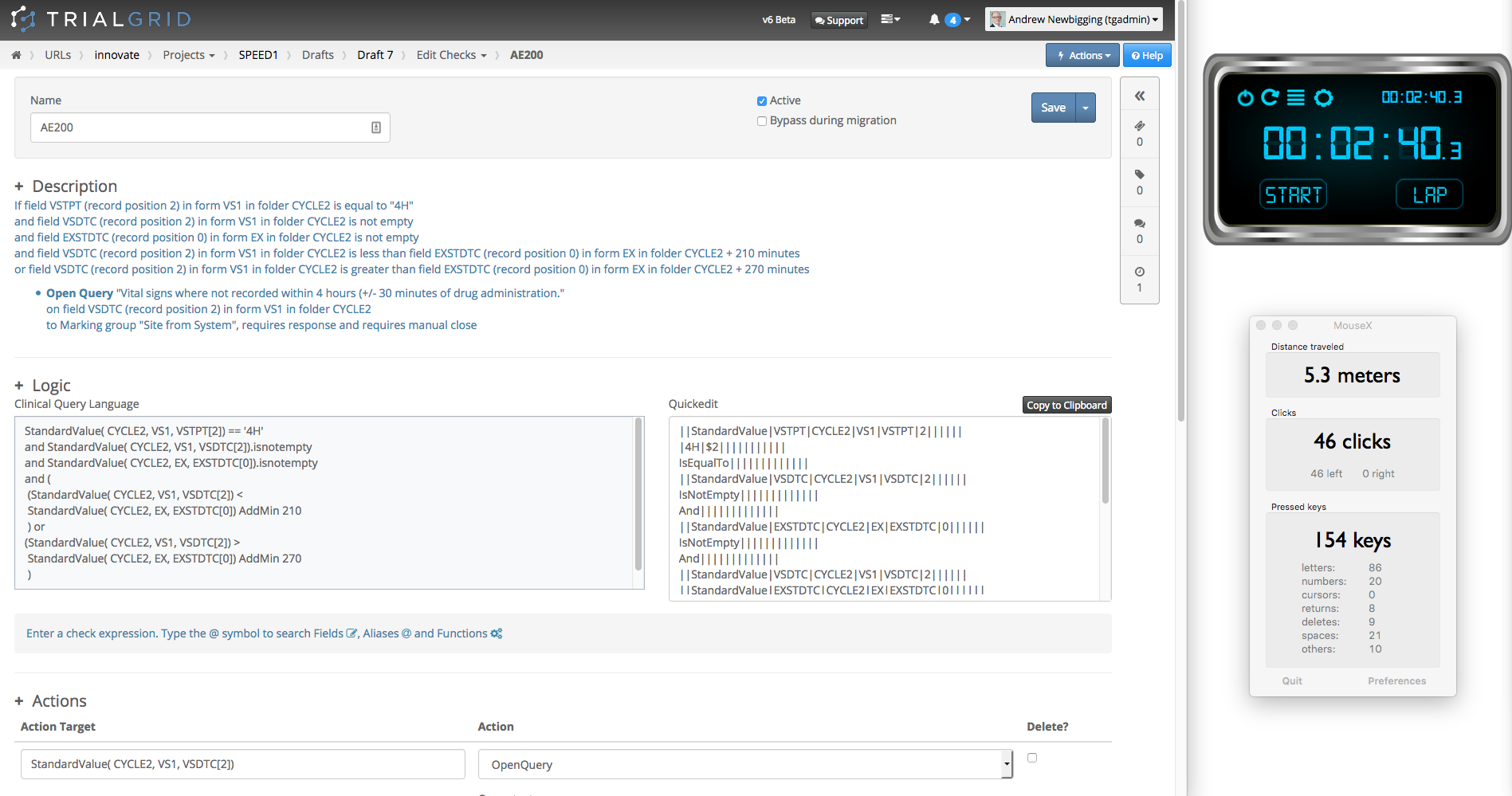The height and width of the screenshot is (796, 1512).
Task: Open the Projects breadcrumb menu
Action: pyautogui.click(x=189, y=55)
